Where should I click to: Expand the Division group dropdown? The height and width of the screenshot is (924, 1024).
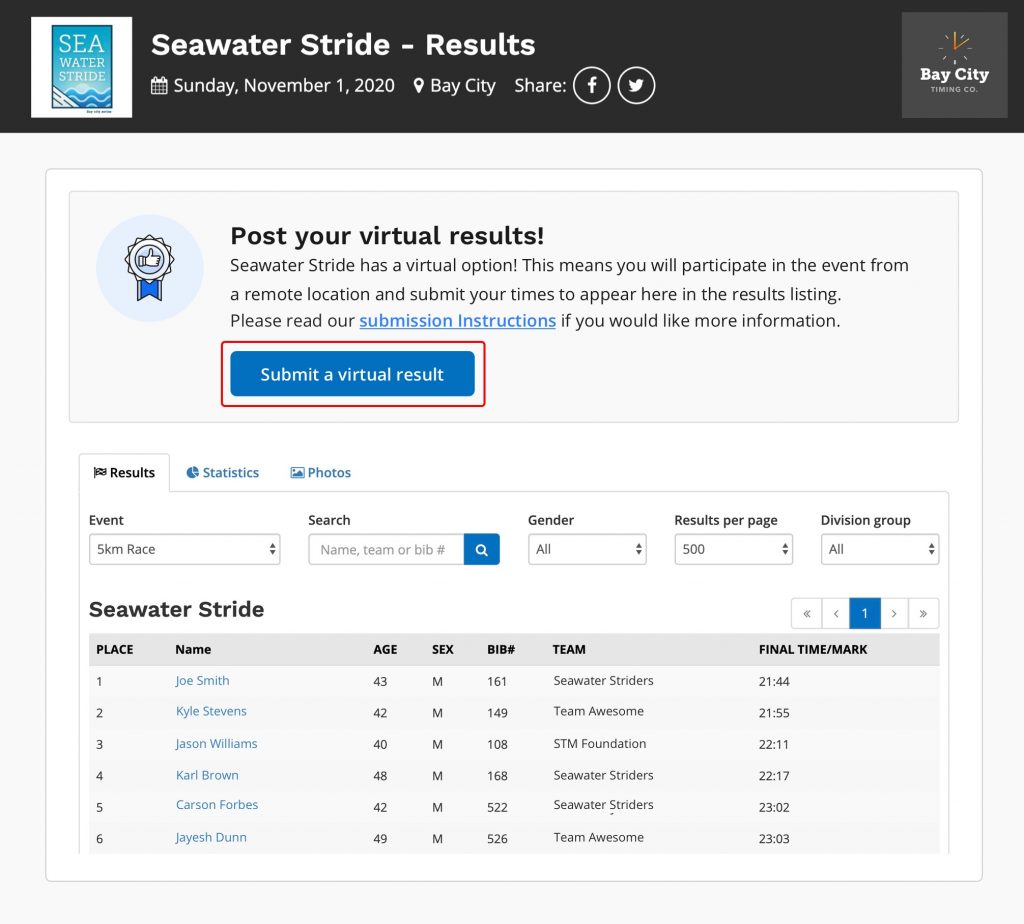pyautogui.click(x=879, y=549)
